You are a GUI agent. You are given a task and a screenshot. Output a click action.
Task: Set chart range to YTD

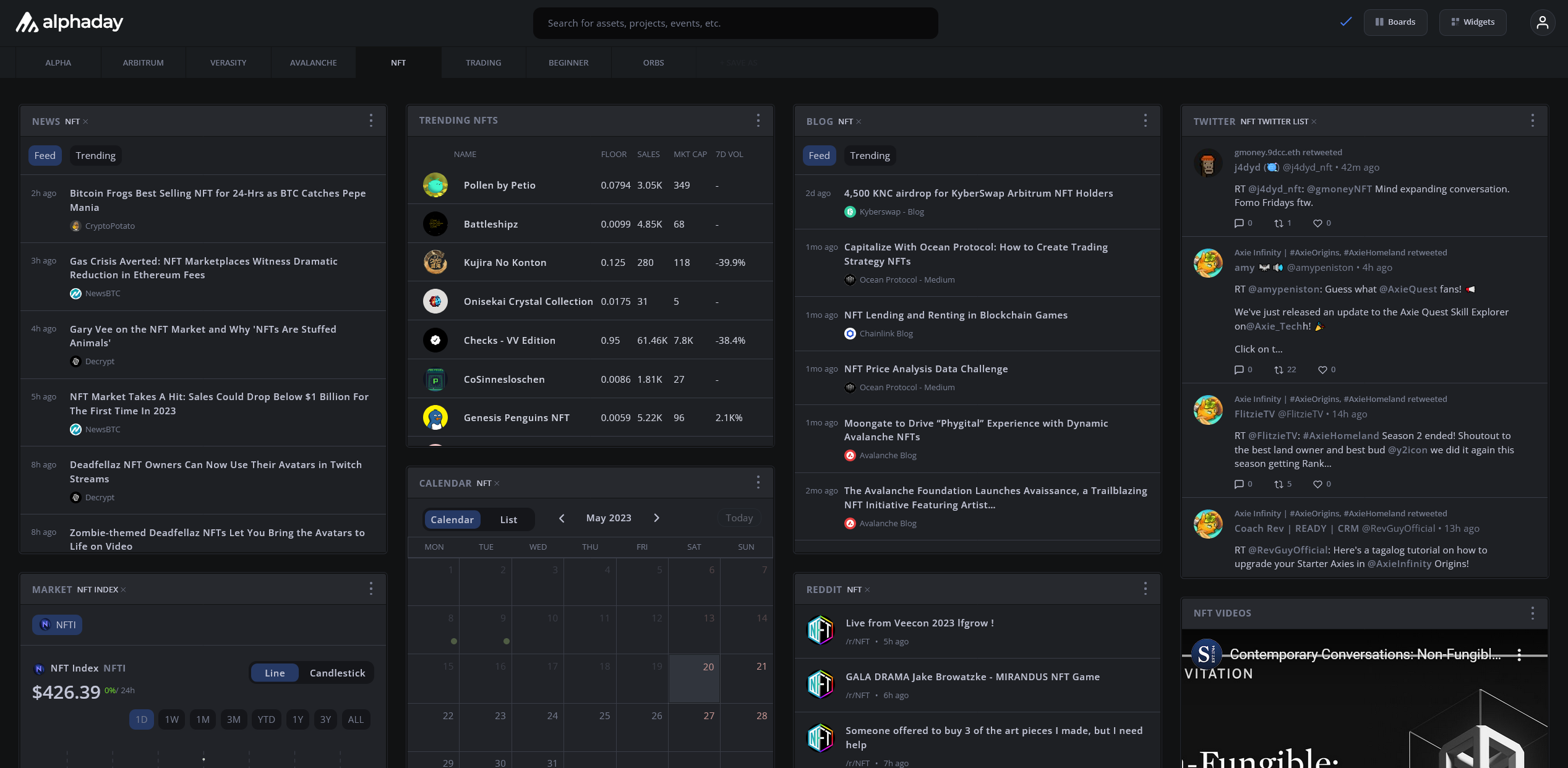(x=266, y=719)
